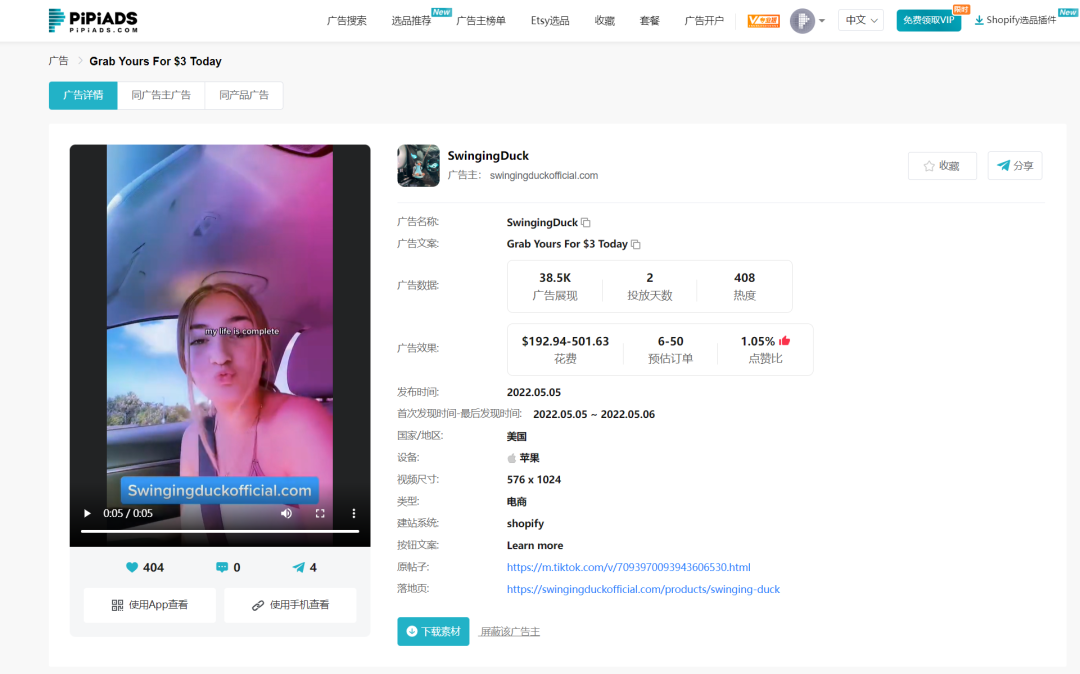Screen dimensions: 1080x674
Task: Open 广告搜索 menu
Action: (x=346, y=21)
